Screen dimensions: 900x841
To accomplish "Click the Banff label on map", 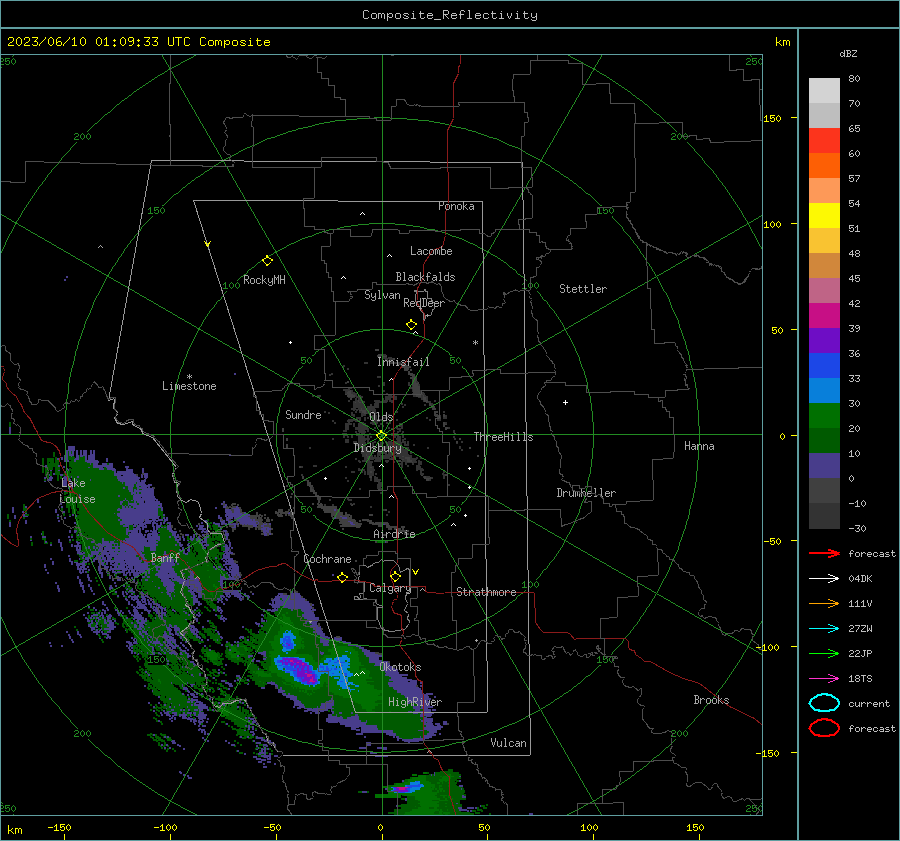I will pos(165,557).
